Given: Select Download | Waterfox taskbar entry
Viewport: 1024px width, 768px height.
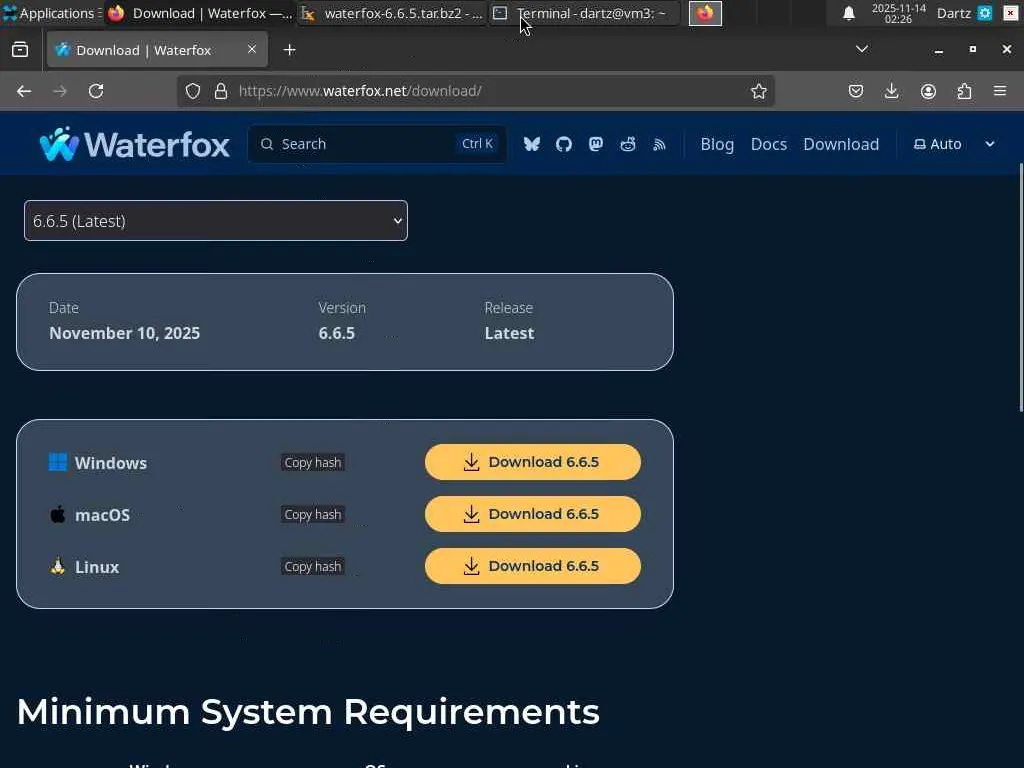Looking at the screenshot, I should (200, 13).
